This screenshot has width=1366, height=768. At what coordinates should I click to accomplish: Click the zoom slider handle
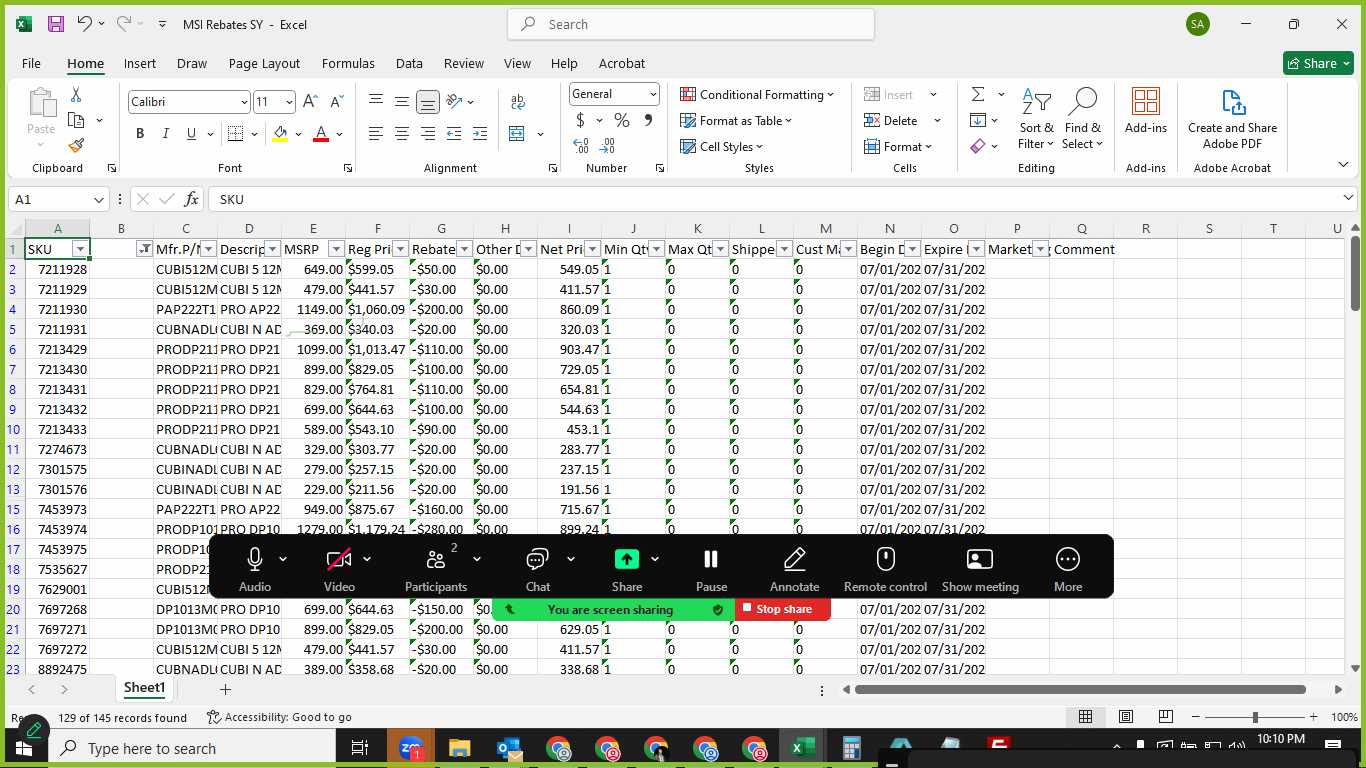point(1255,717)
